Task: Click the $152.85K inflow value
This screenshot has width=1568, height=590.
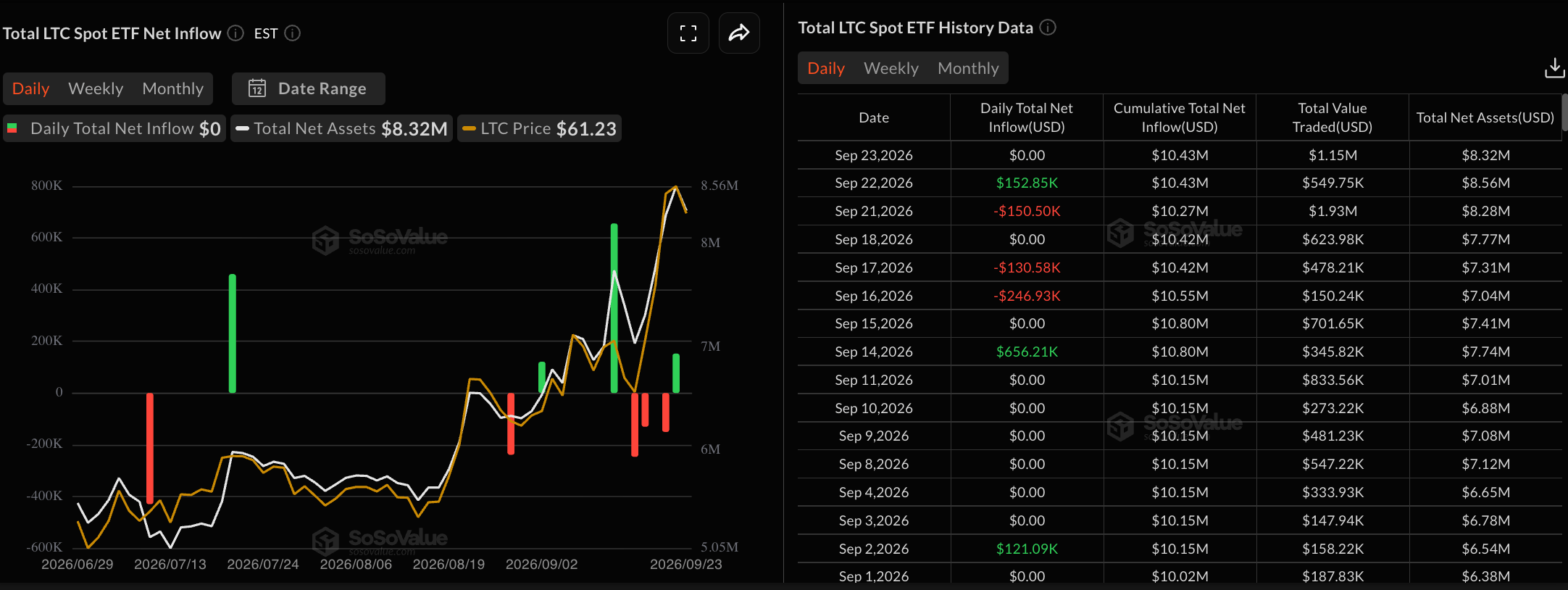Action: [1027, 183]
